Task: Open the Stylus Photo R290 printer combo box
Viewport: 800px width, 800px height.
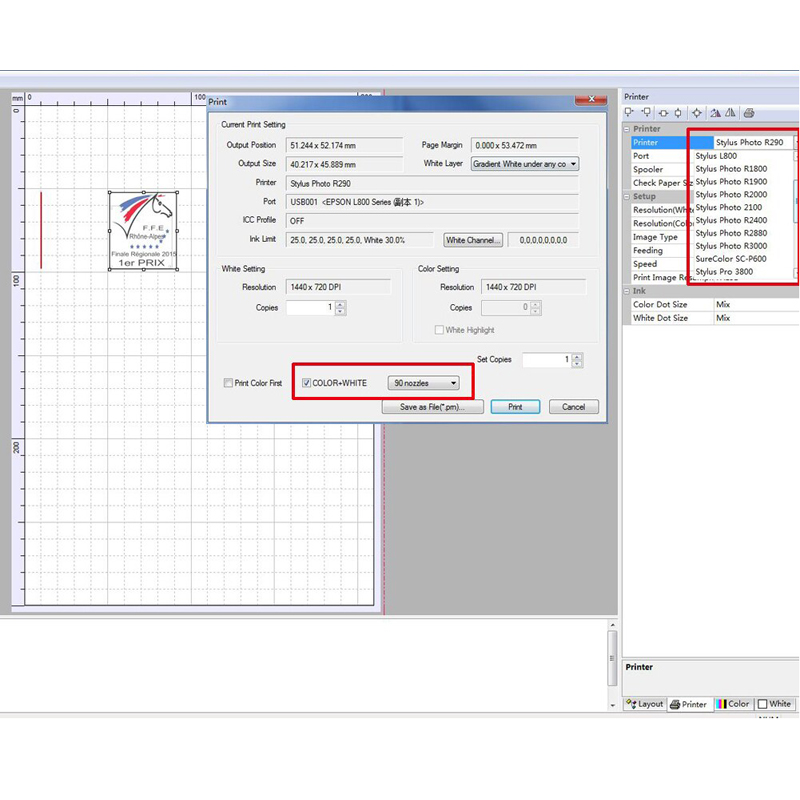Action: [x=755, y=142]
